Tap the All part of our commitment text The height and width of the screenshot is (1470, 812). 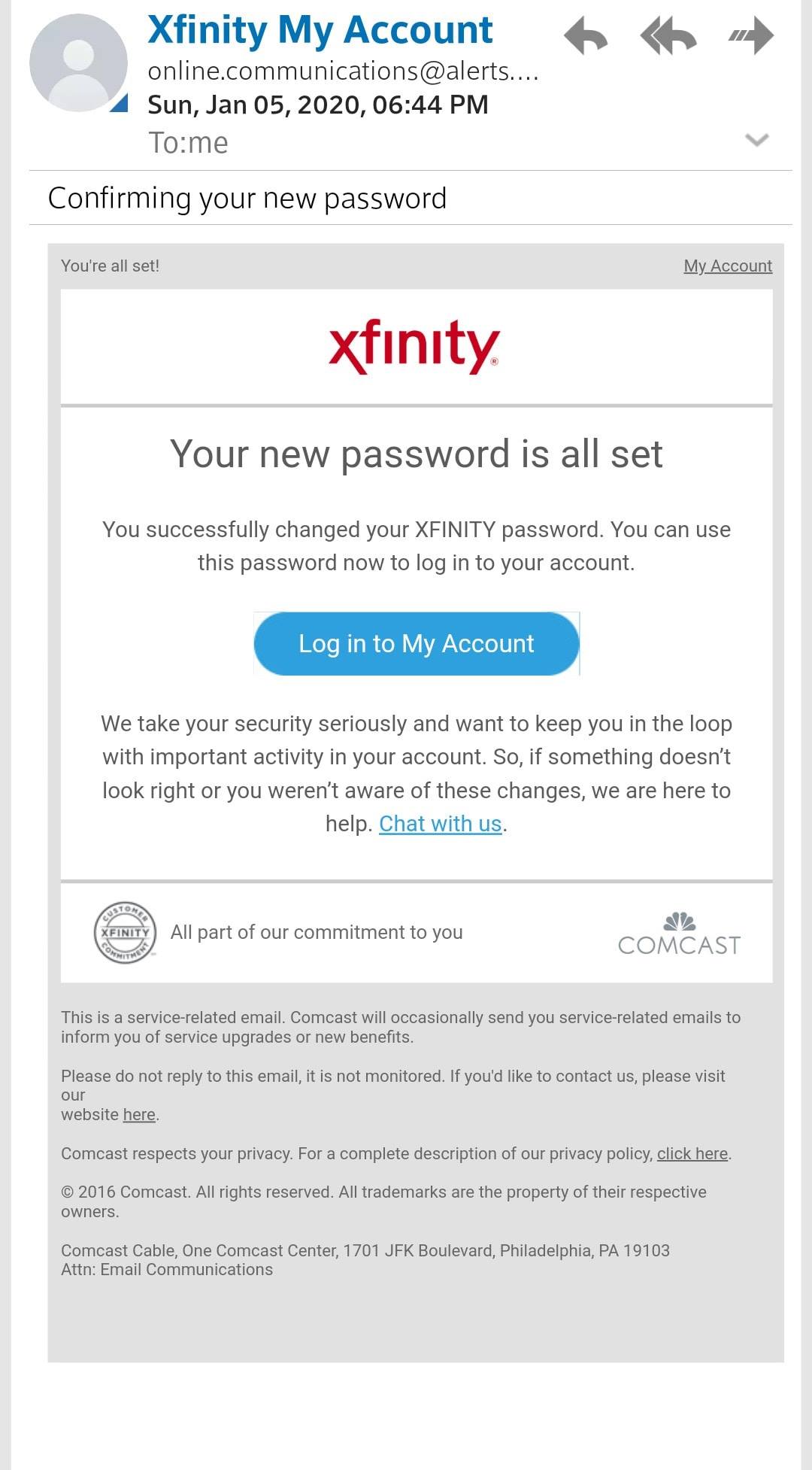(317, 932)
